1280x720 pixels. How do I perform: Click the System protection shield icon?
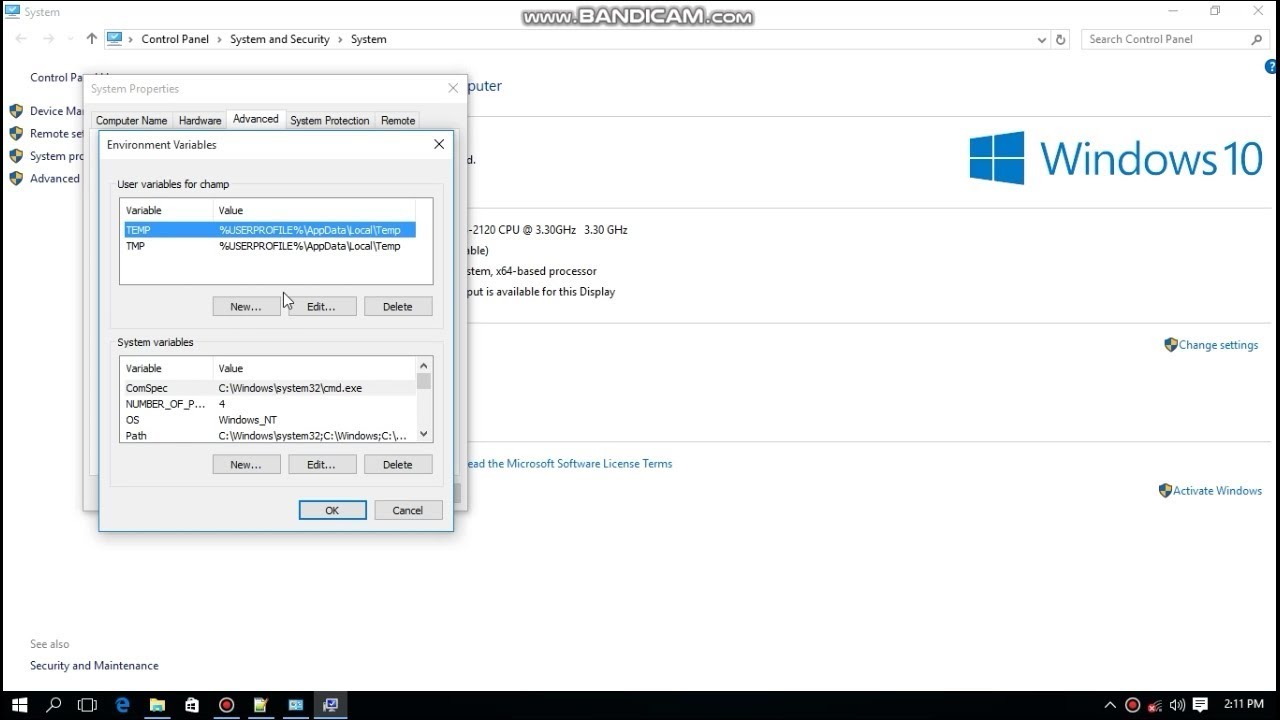[x=16, y=156]
